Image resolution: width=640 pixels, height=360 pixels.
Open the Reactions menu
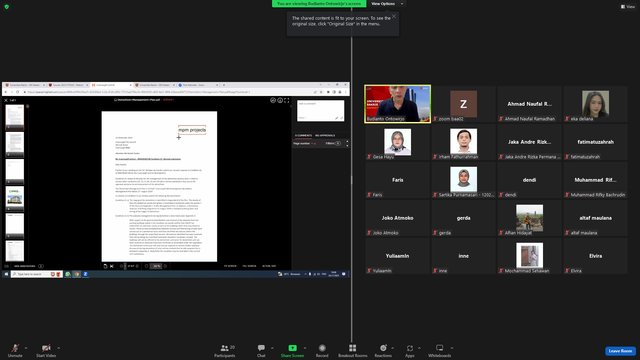(x=383, y=350)
